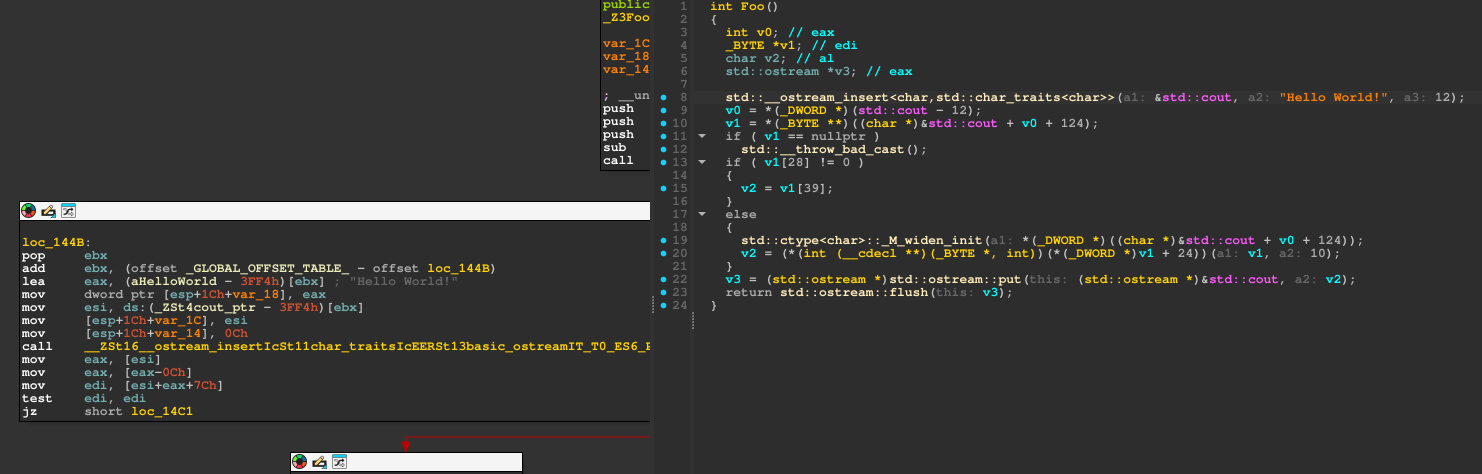Click 'var_14' definition in the top graph node
Viewport: 1482px width, 474px height.
[x=626, y=69]
